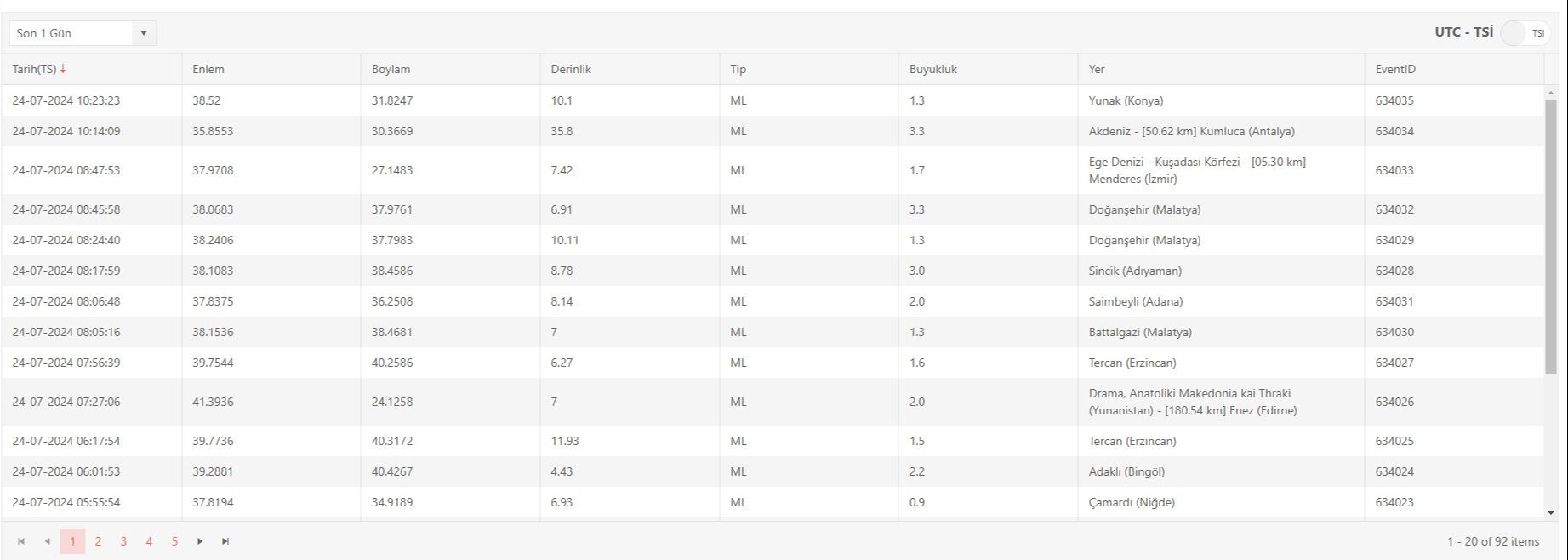Image resolution: width=1568 pixels, height=560 pixels.
Task: Open the Son 1 Gün dropdown arrow
Action: tap(144, 33)
